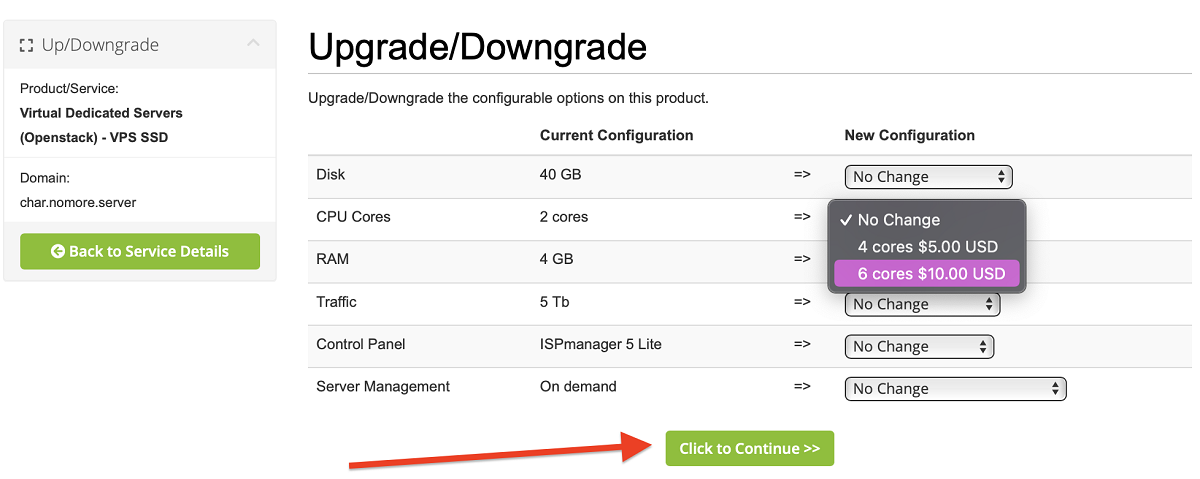This screenshot has width=1200, height=479.
Task: Click the char.nomore.server domain text
Action: tap(78, 202)
